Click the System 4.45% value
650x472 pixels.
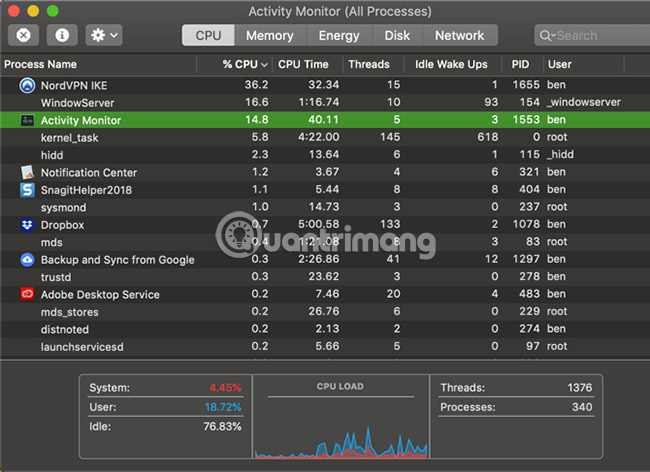click(225, 387)
